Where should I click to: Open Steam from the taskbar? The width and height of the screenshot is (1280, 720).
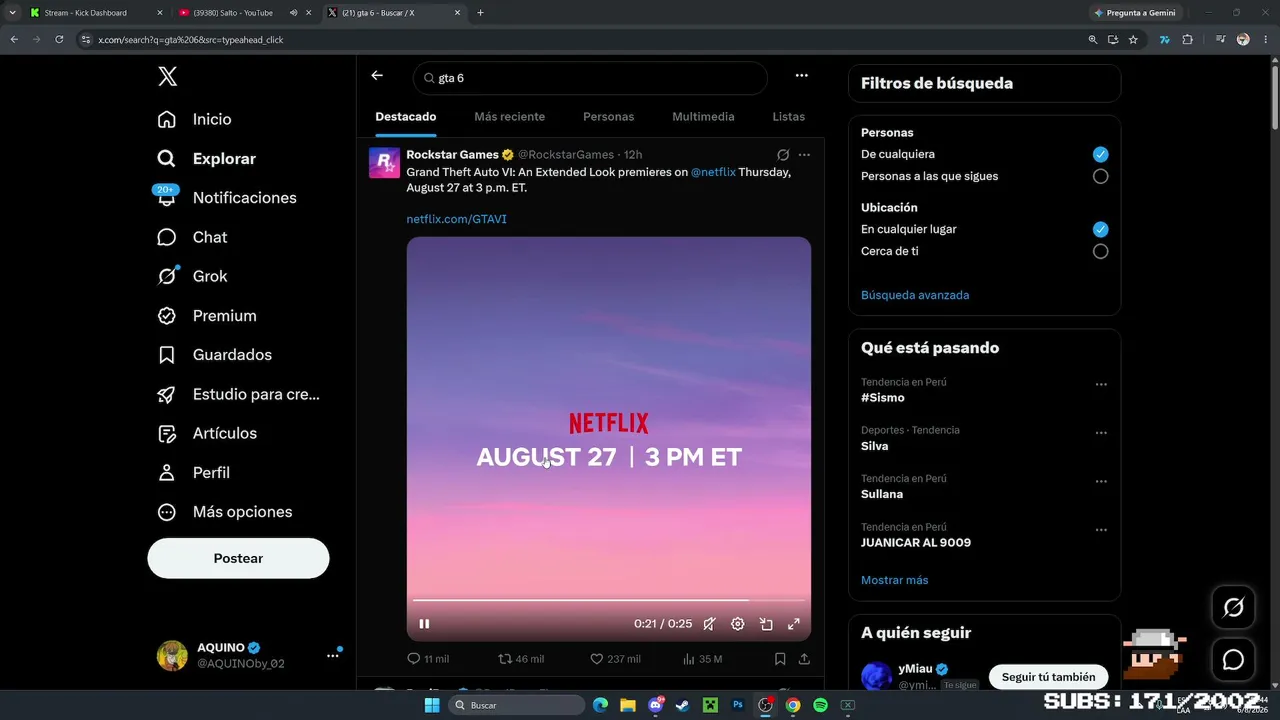click(x=683, y=705)
